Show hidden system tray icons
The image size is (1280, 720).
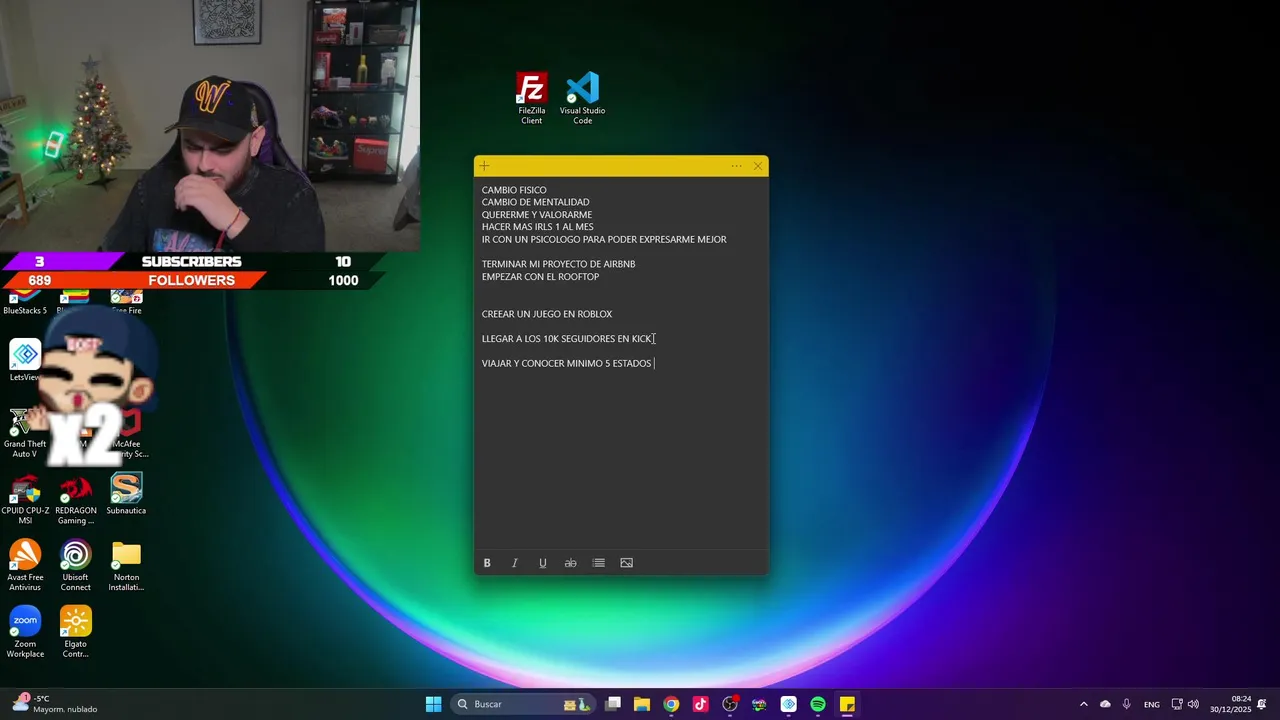pyautogui.click(x=1083, y=704)
